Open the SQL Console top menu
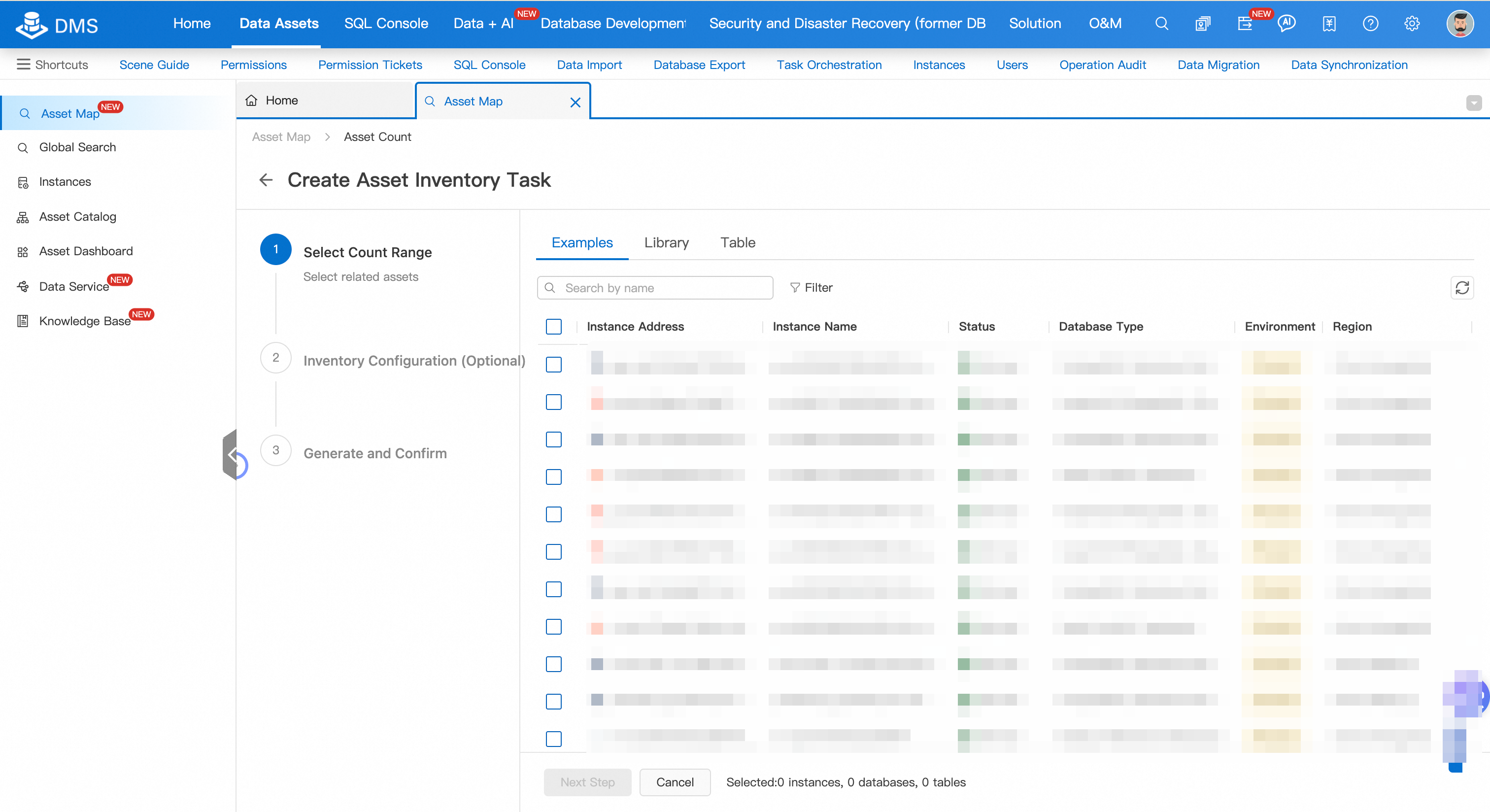 point(386,24)
